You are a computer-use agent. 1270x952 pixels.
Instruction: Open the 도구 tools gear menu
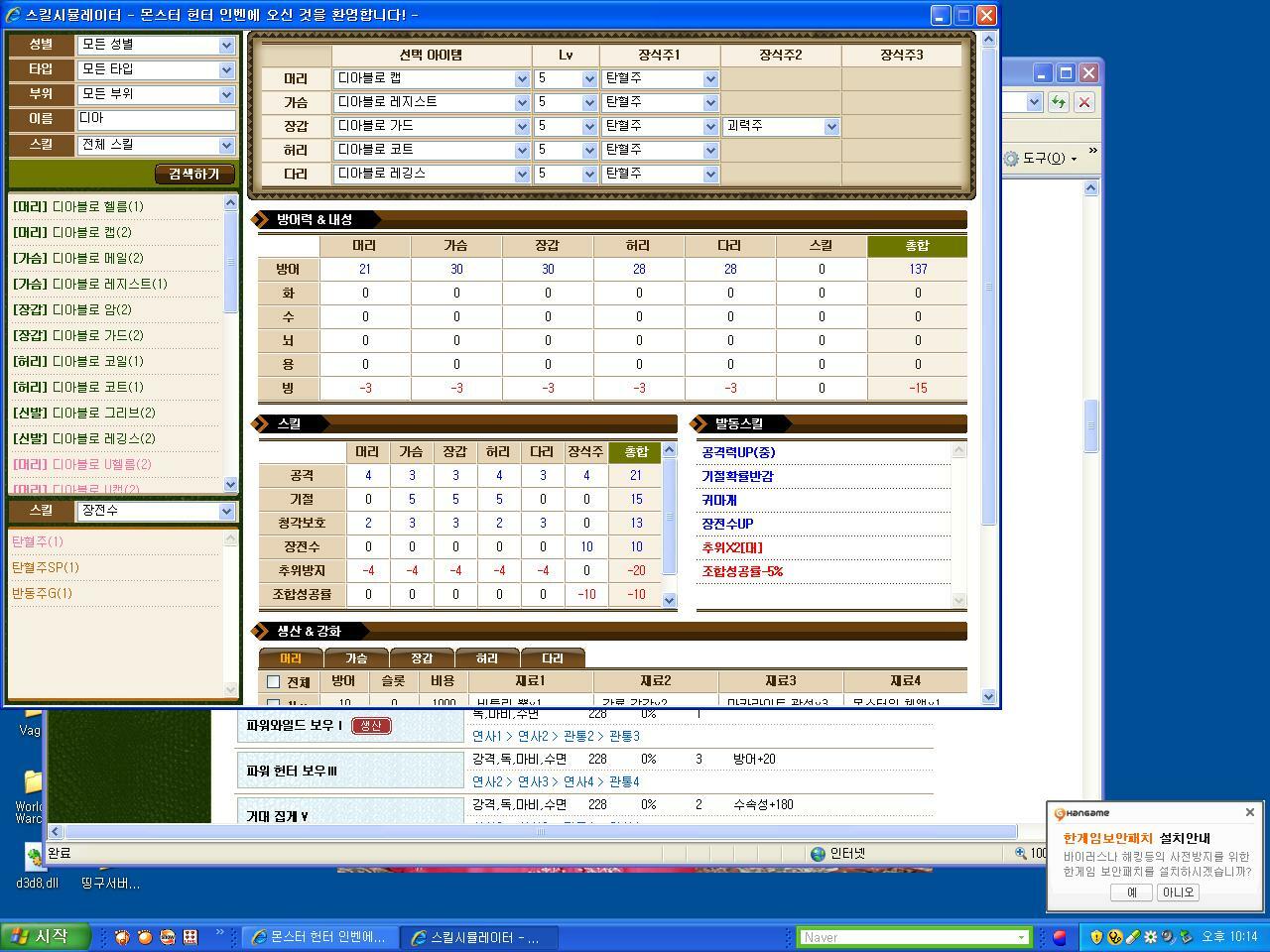1040,159
